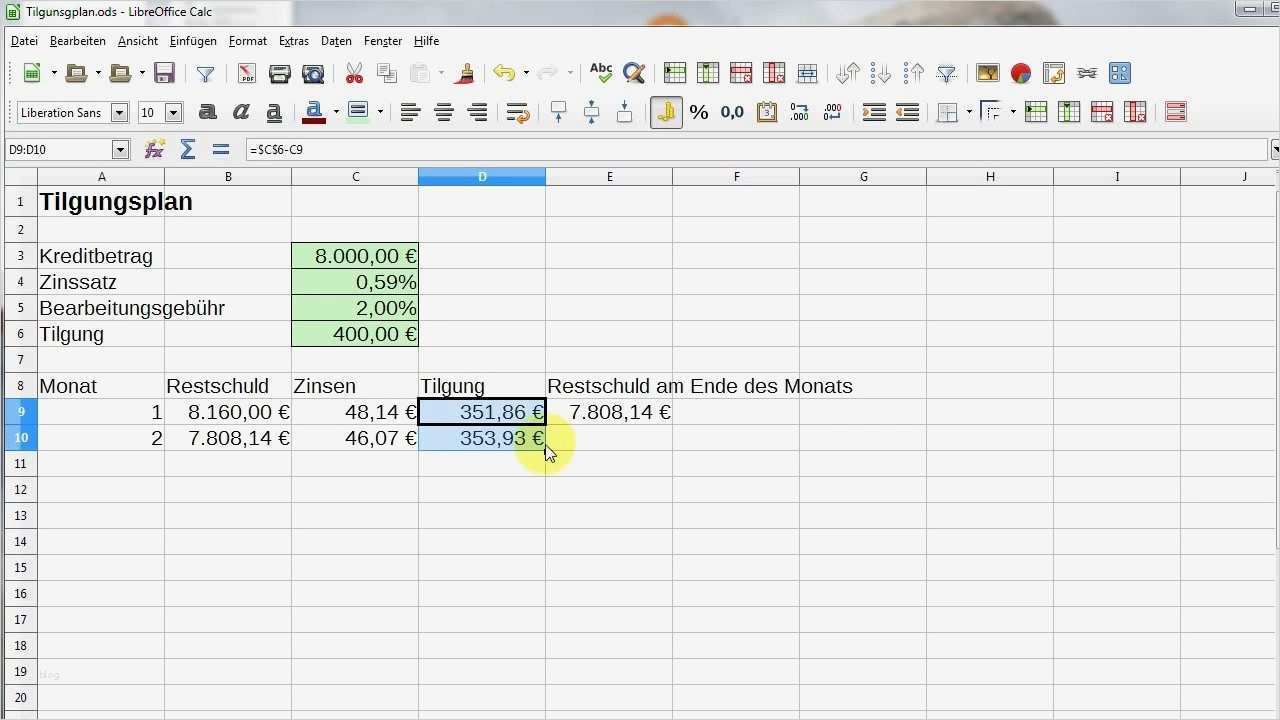Open the Bearbeiten menu

78,41
